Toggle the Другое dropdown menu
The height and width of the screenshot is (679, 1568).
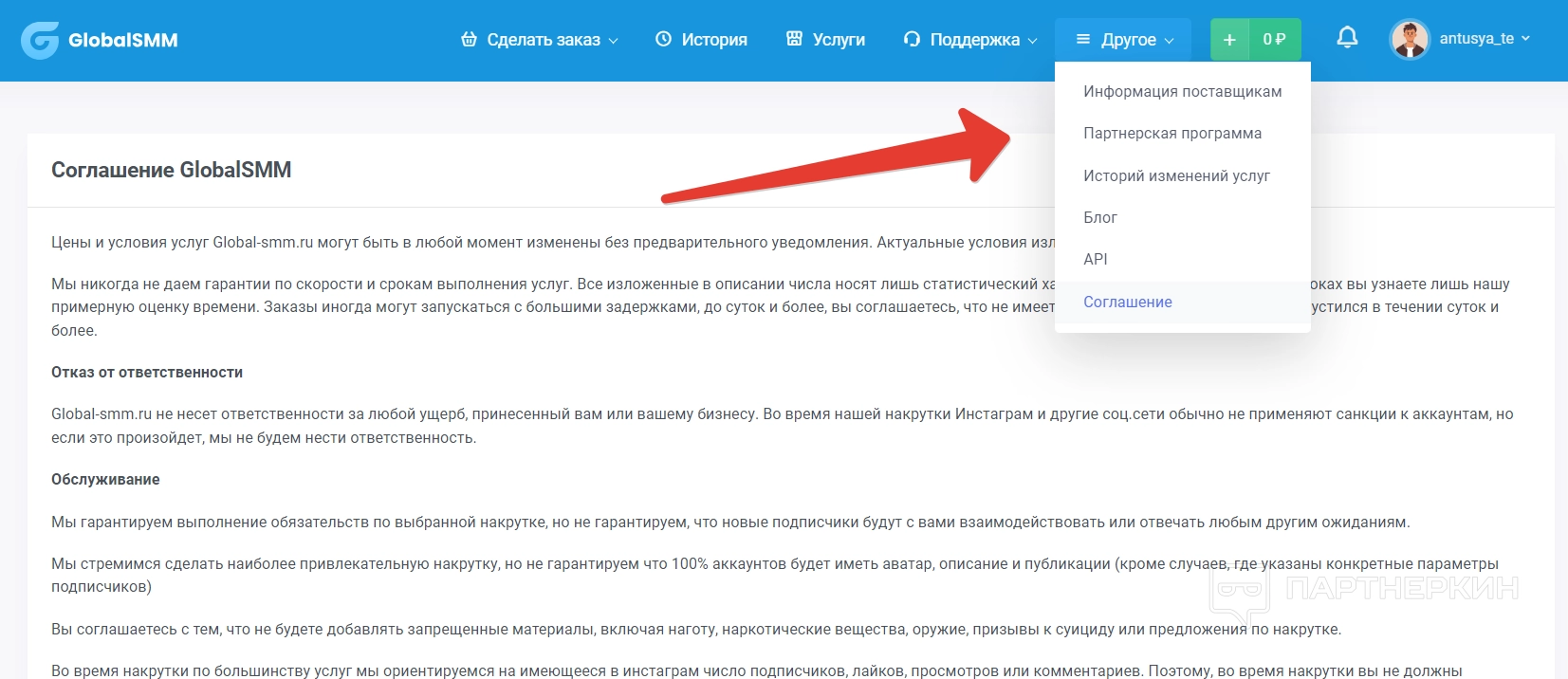pyautogui.click(x=1123, y=40)
